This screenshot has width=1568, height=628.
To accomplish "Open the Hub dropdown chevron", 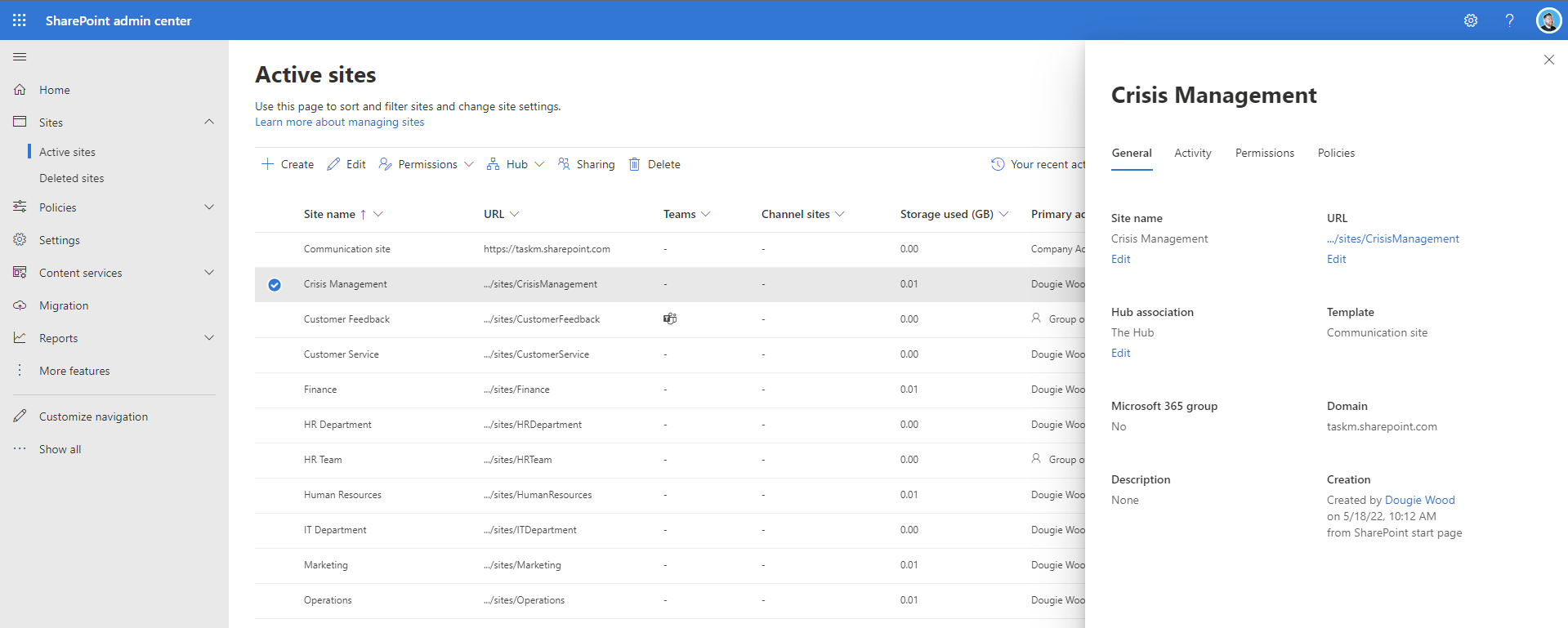I will (x=539, y=164).
